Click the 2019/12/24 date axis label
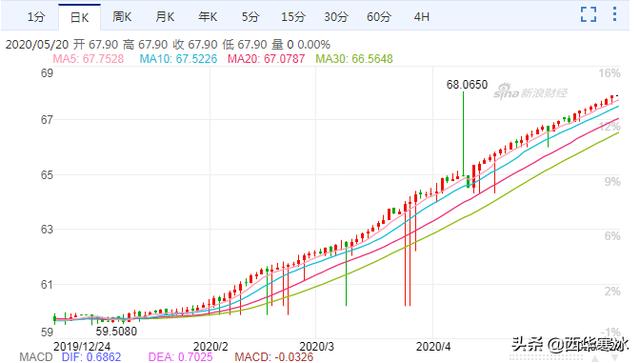 (x=82, y=347)
